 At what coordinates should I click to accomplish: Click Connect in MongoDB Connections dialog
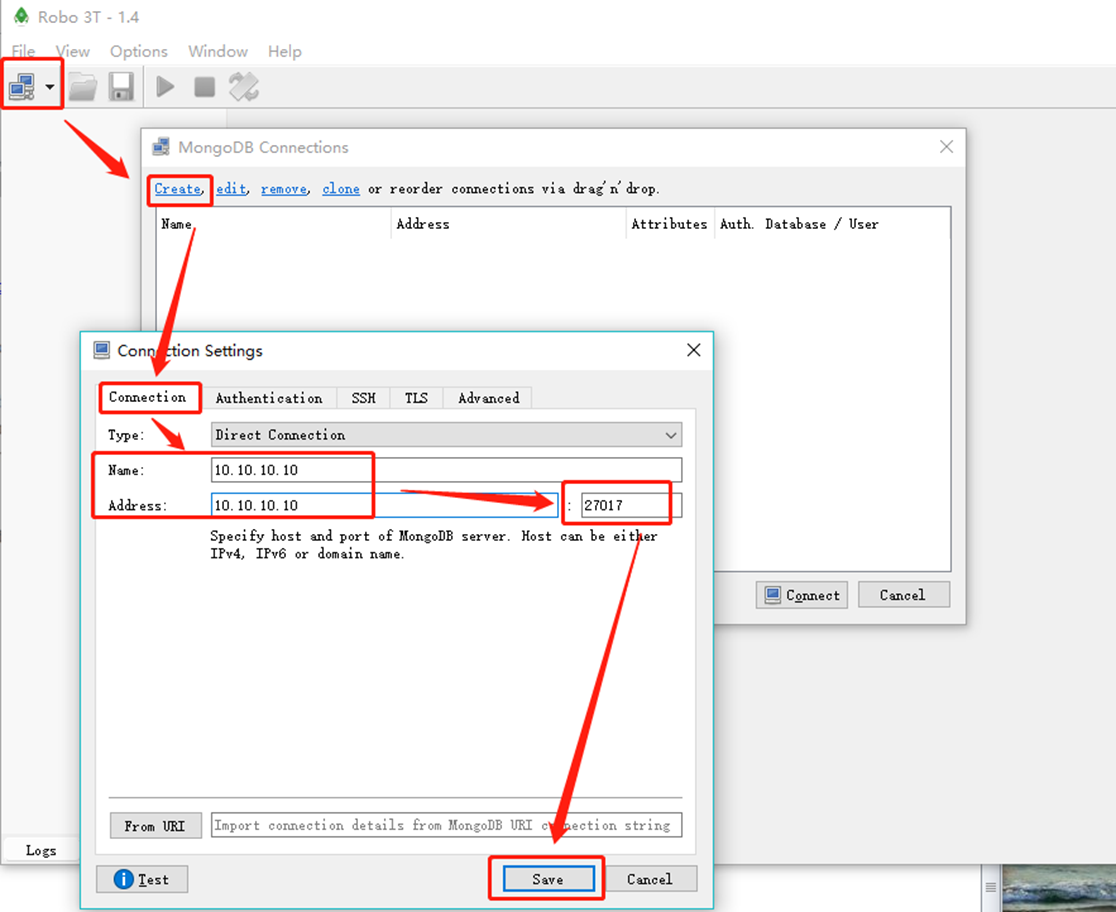point(801,595)
